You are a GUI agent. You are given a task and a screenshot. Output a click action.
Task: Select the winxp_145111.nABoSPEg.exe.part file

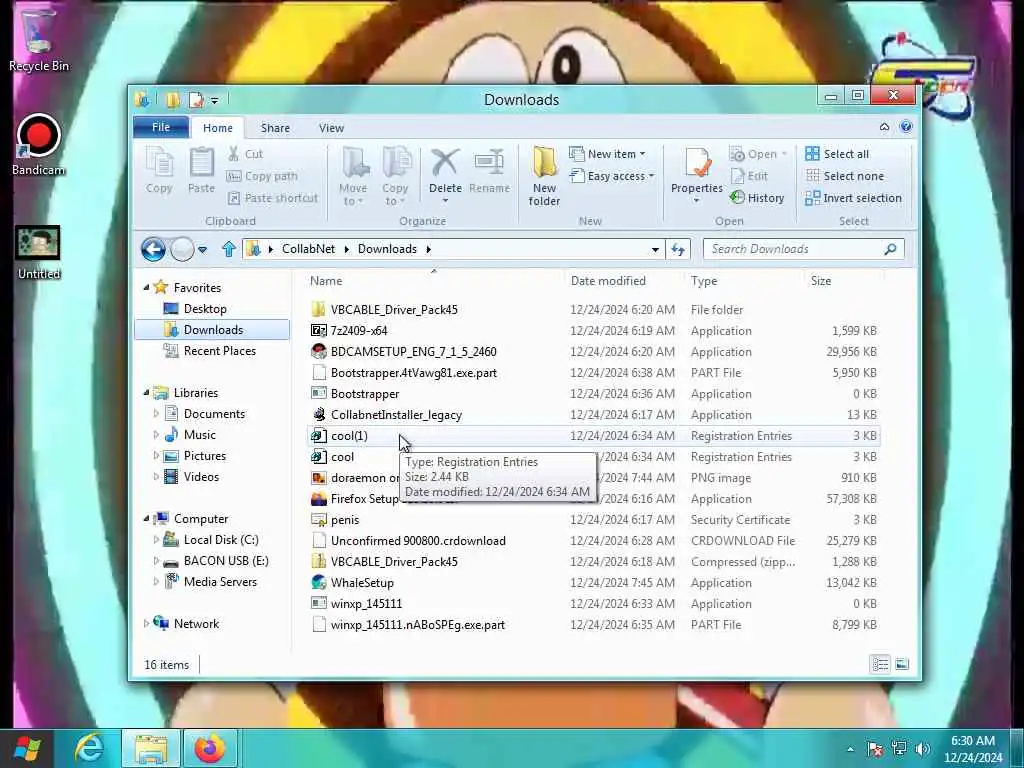point(594,624)
